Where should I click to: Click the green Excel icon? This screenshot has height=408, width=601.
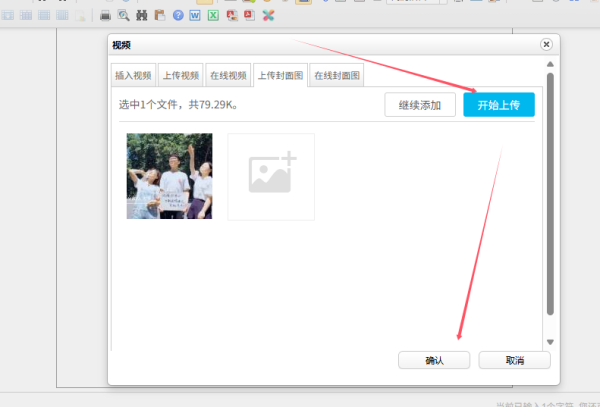pos(213,16)
